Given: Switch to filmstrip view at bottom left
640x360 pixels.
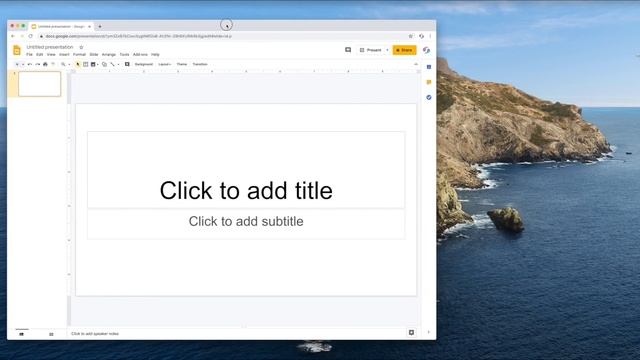Looking at the screenshot, I should [22, 334].
